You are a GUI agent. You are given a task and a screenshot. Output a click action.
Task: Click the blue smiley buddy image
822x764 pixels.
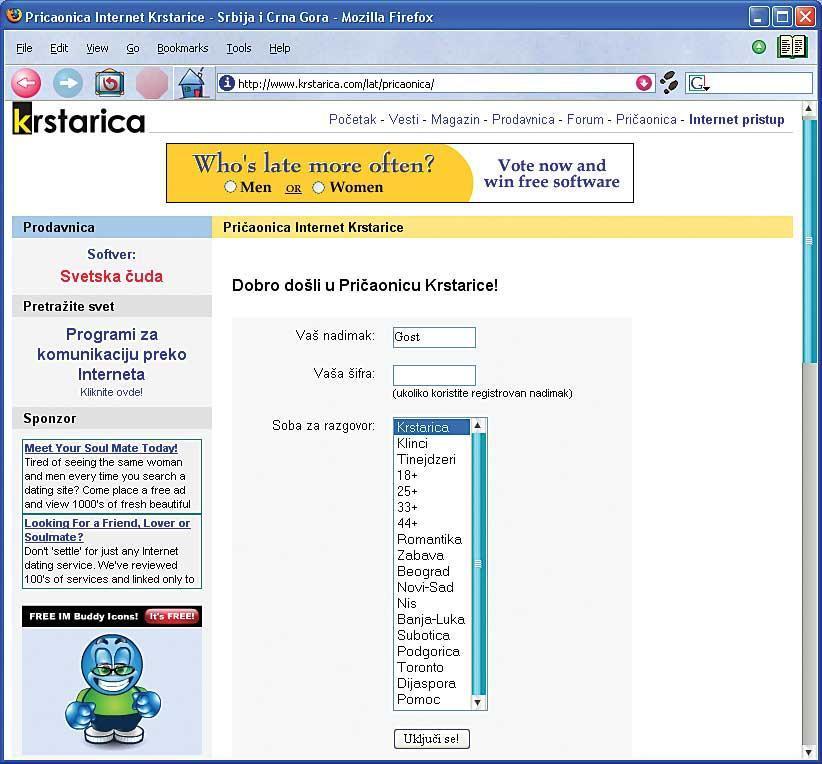113,690
